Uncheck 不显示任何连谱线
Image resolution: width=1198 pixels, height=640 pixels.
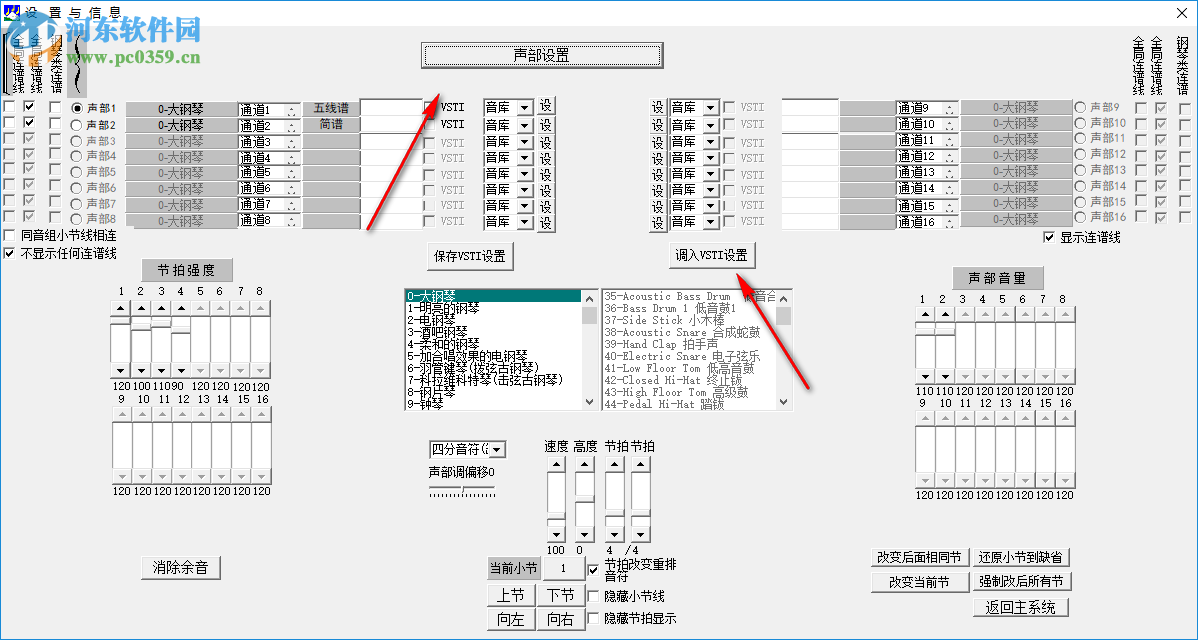coord(9,254)
